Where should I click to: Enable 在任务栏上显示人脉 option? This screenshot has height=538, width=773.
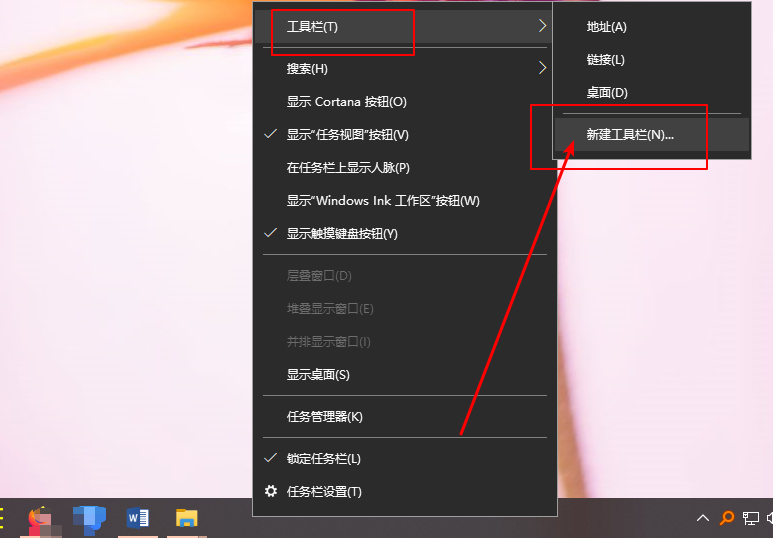coord(348,168)
